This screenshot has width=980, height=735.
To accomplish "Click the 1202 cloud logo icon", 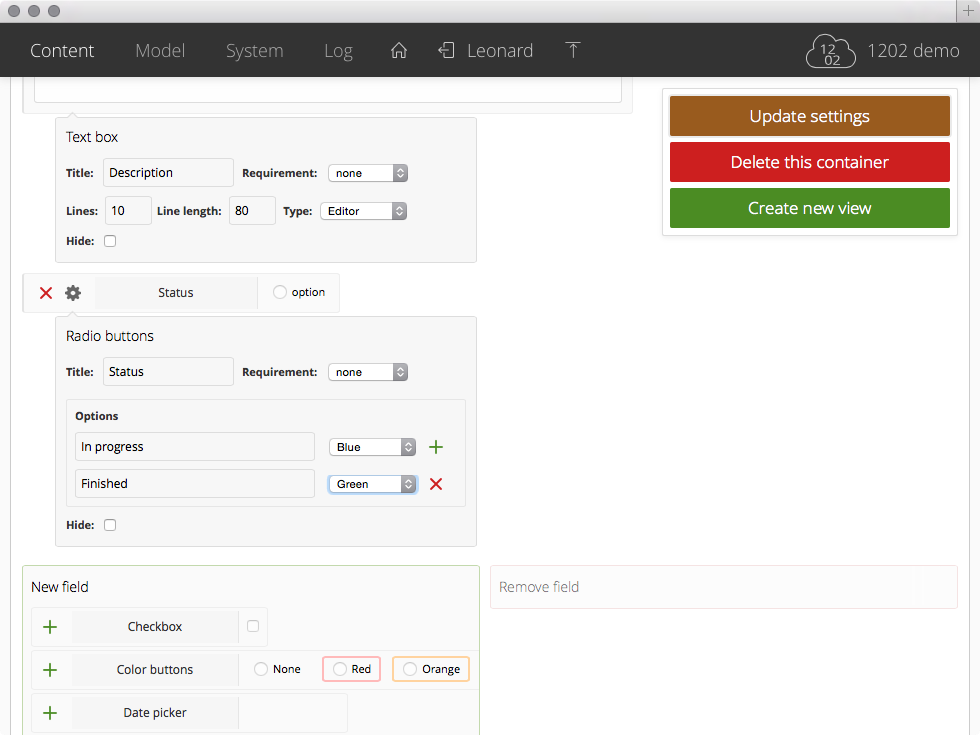I will 831,52.
